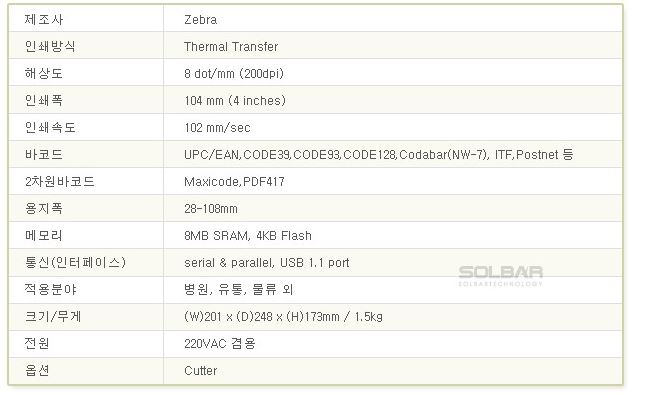This screenshot has width=649, height=395.
Task: Click serial & parallel, USB 1.1 port text
Action: point(267,263)
